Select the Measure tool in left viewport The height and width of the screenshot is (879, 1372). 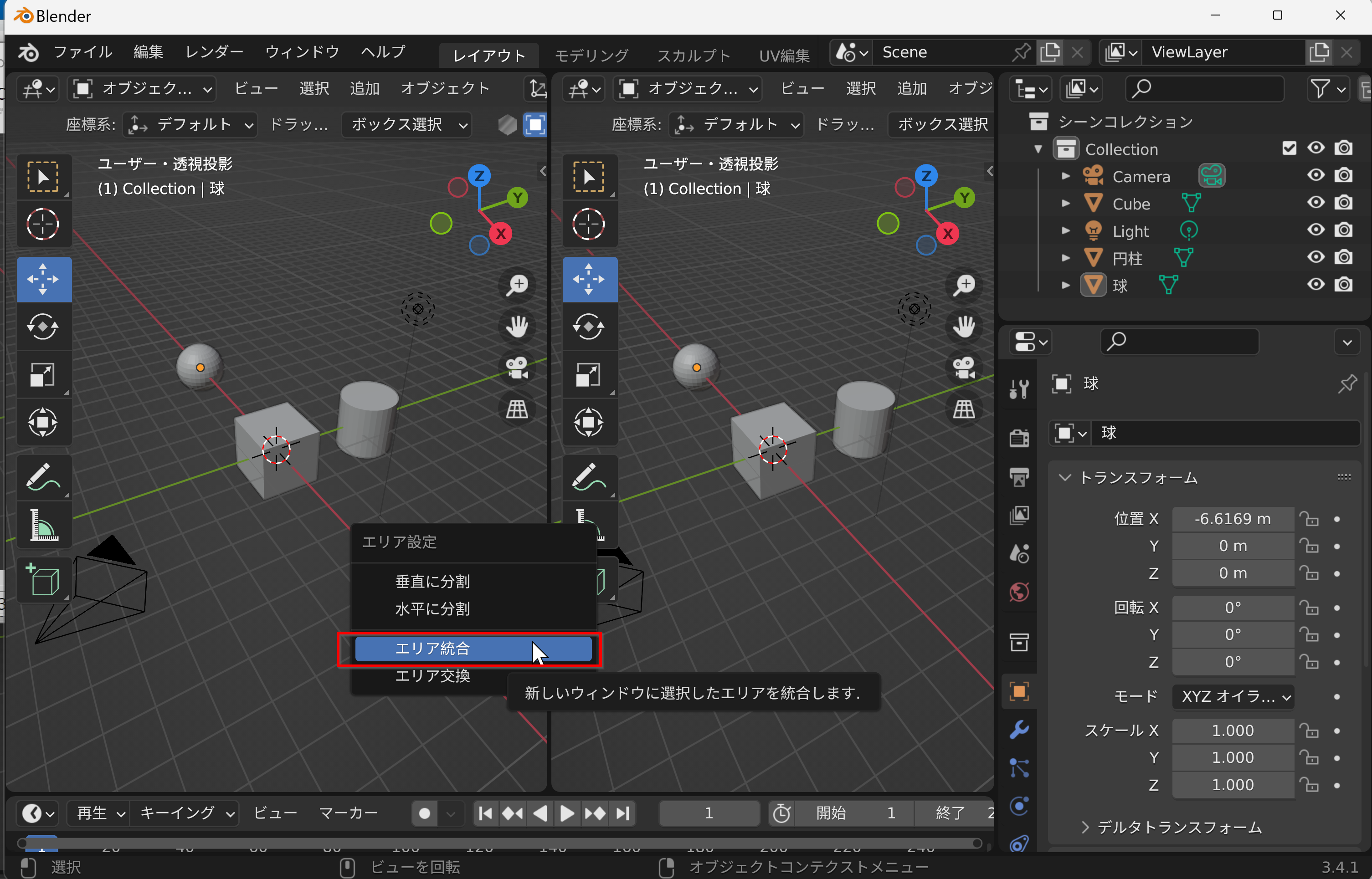click(x=43, y=525)
